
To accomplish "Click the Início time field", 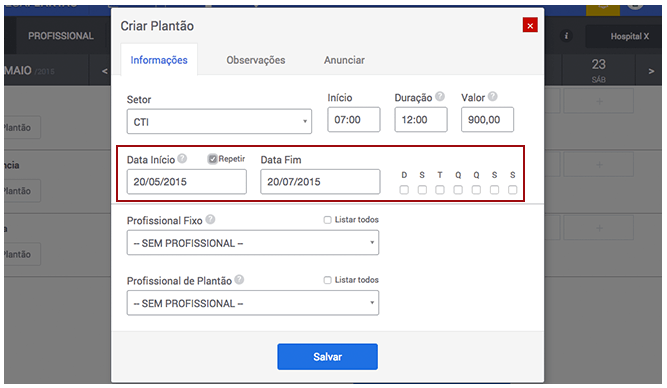I will pos(353,120).
